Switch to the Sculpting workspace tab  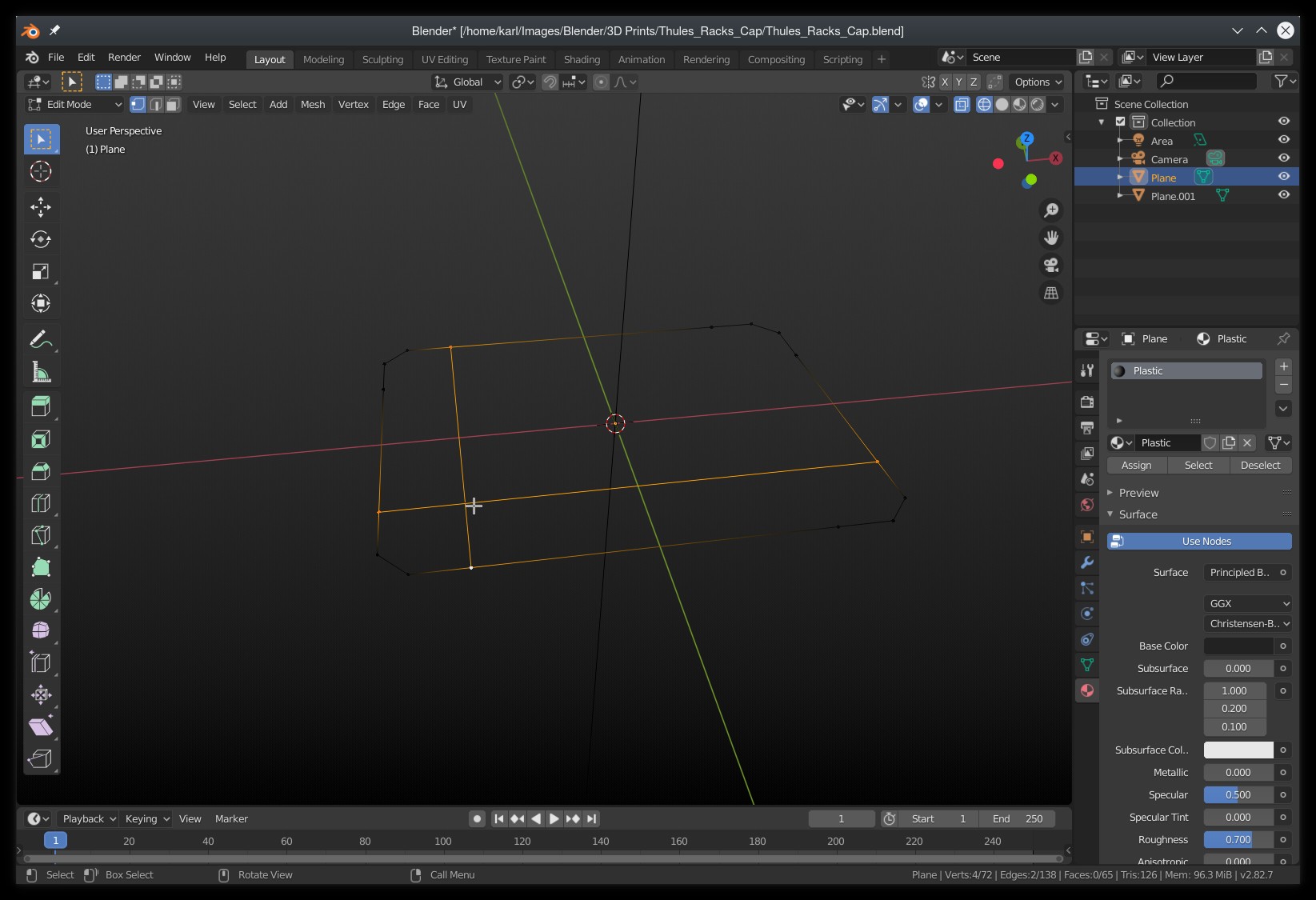[382, 59]
